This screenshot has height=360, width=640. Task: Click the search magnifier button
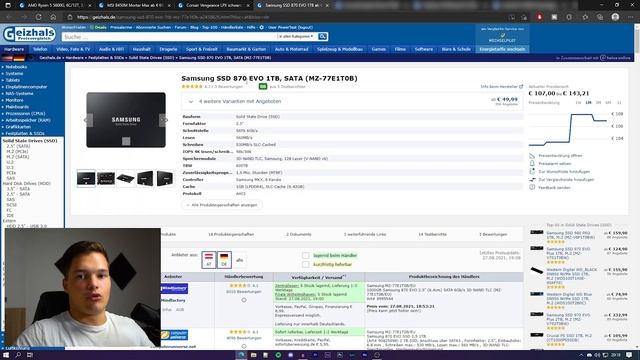(322, 36)
